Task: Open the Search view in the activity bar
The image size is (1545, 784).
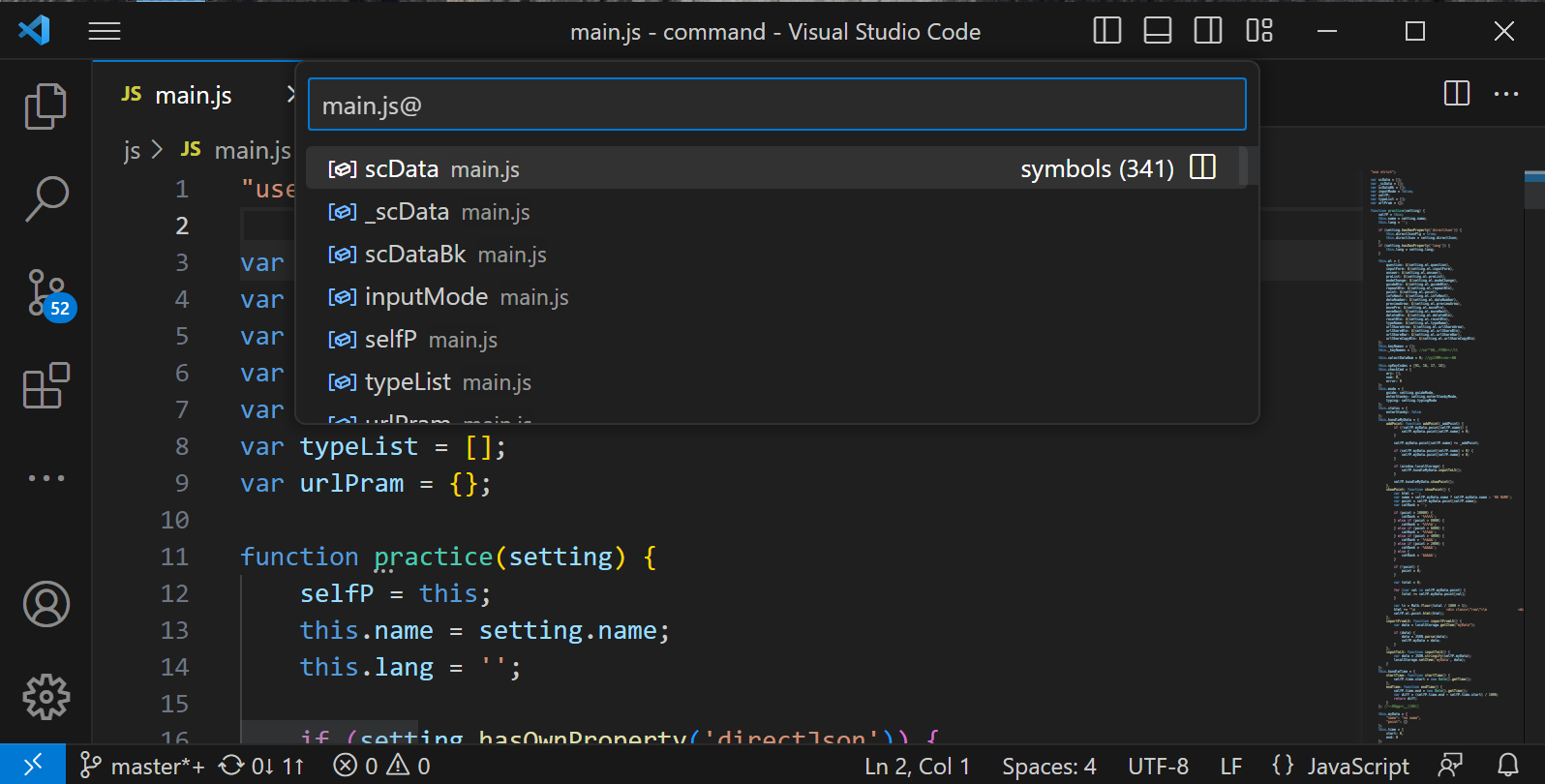Action: (x=45, y=198)
